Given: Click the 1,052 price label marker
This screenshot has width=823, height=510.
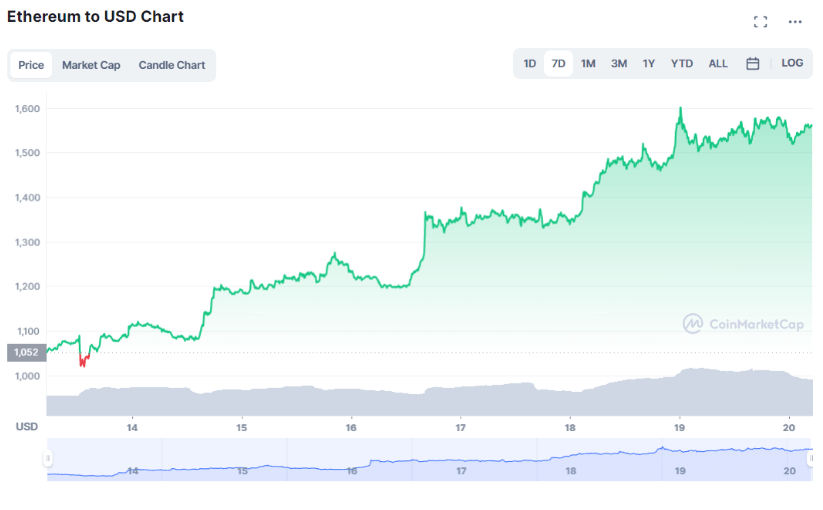Looking at the screenshot, I should (x=25, y=352).
